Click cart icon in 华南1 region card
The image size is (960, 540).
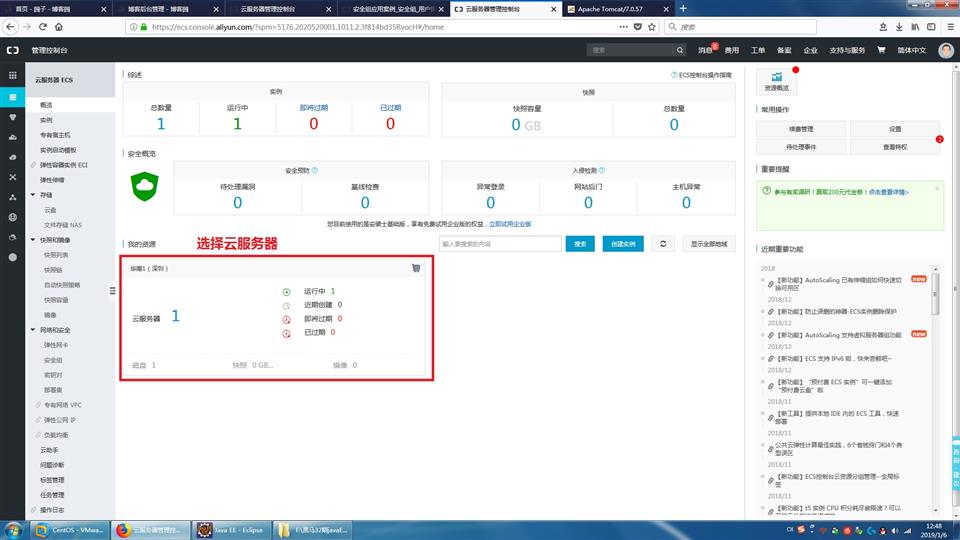[416, 268]
